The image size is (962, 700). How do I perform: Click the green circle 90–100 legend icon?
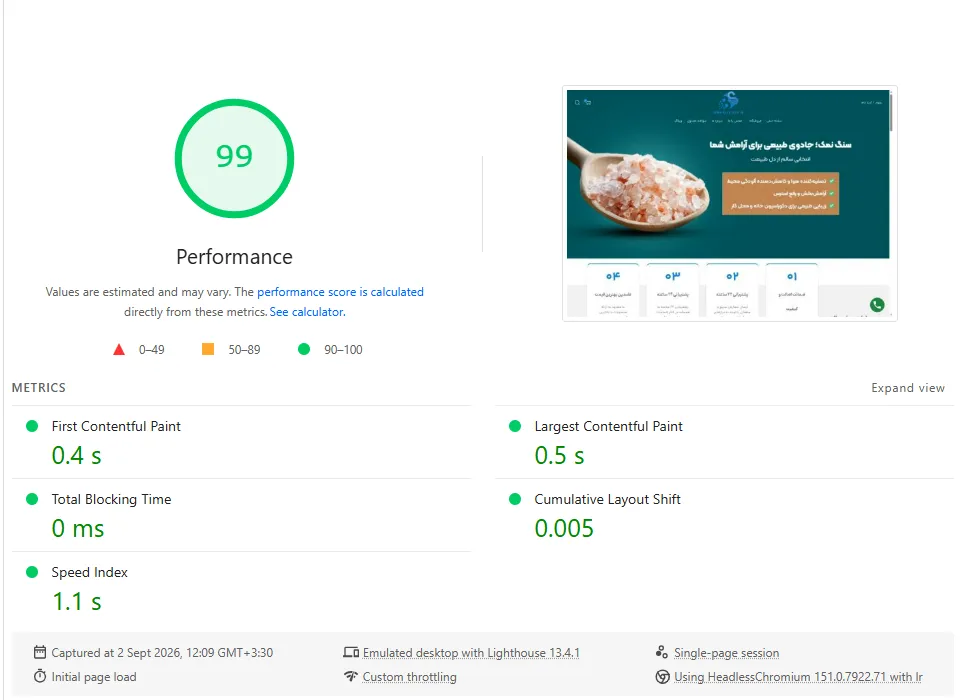pos(304,349)
